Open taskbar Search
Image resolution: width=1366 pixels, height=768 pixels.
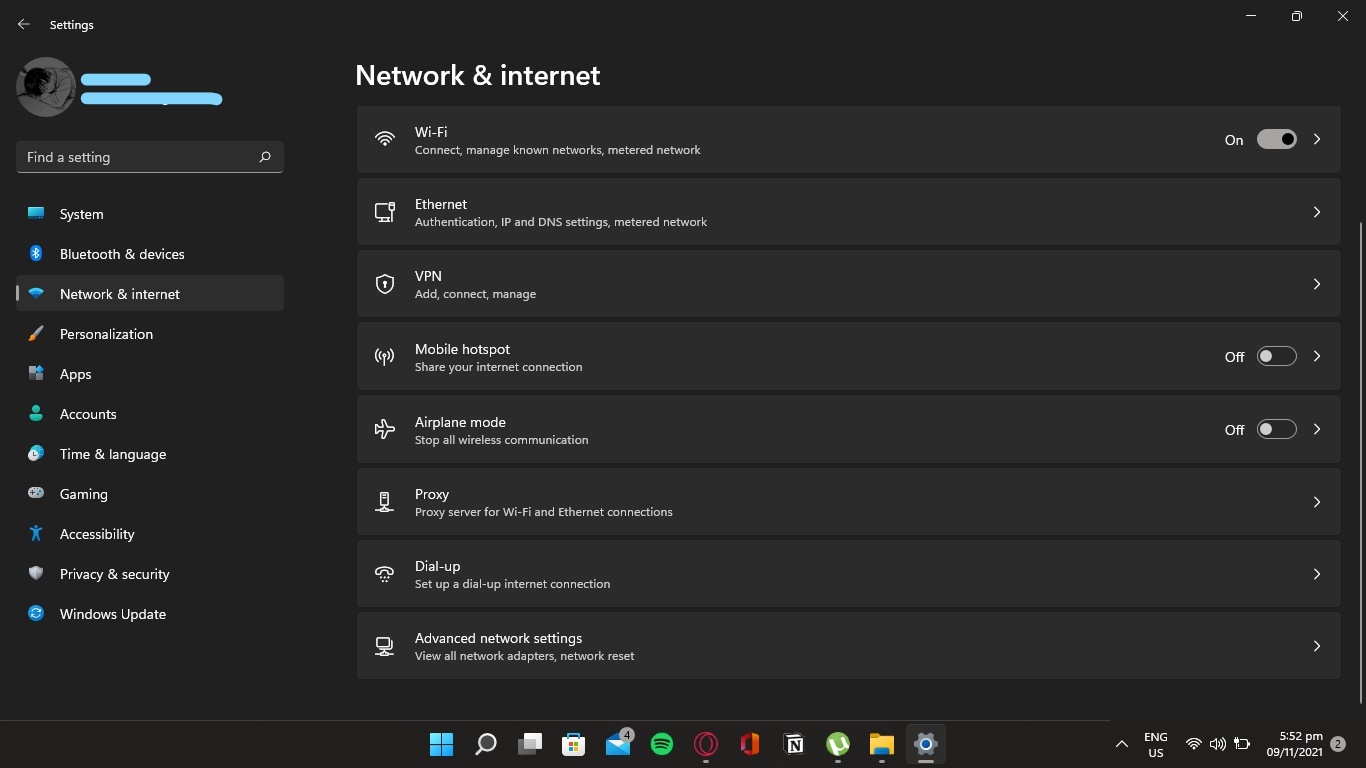click(486, 744)
